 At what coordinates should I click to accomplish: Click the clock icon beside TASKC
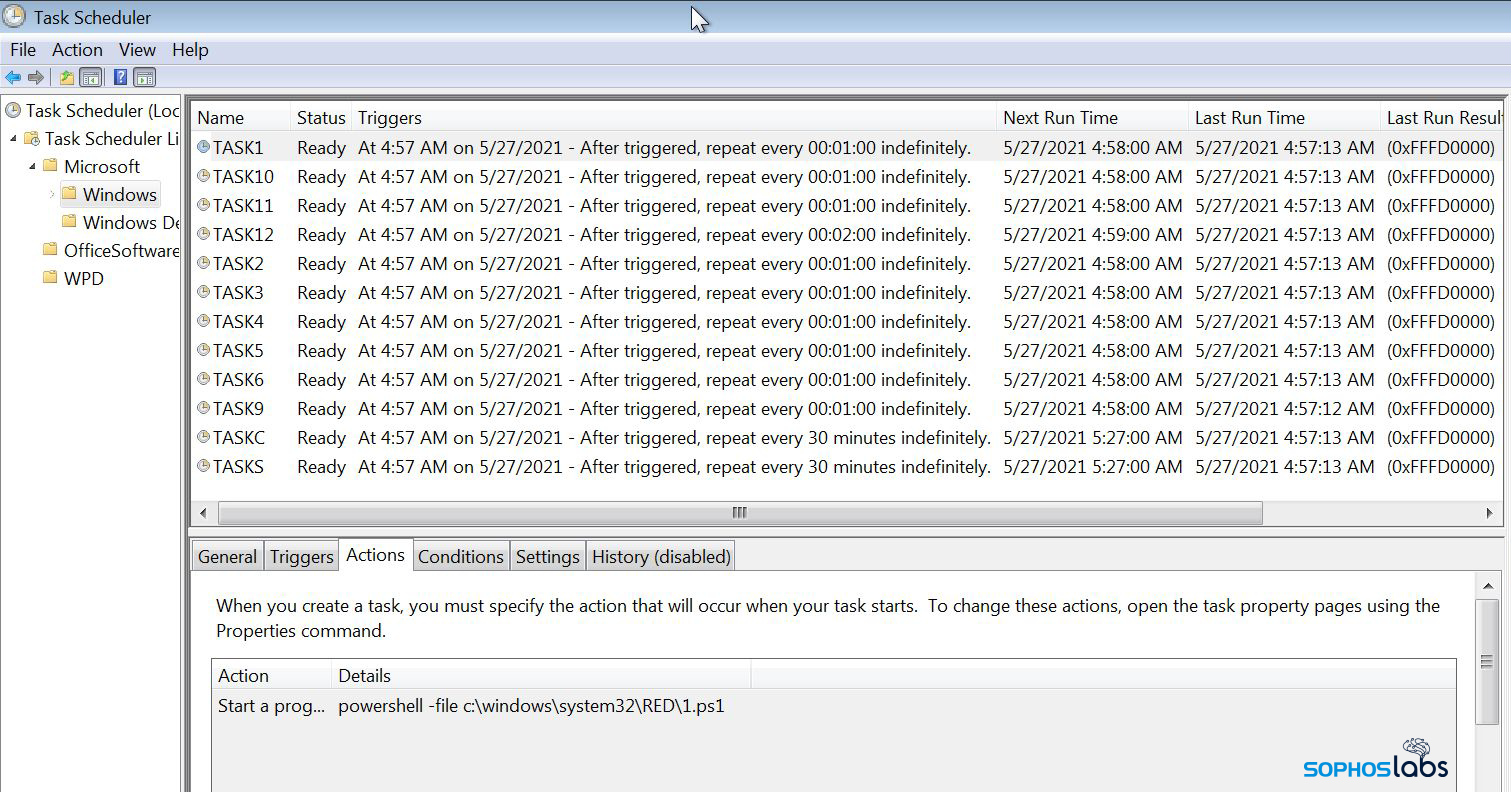click(204, 437)
